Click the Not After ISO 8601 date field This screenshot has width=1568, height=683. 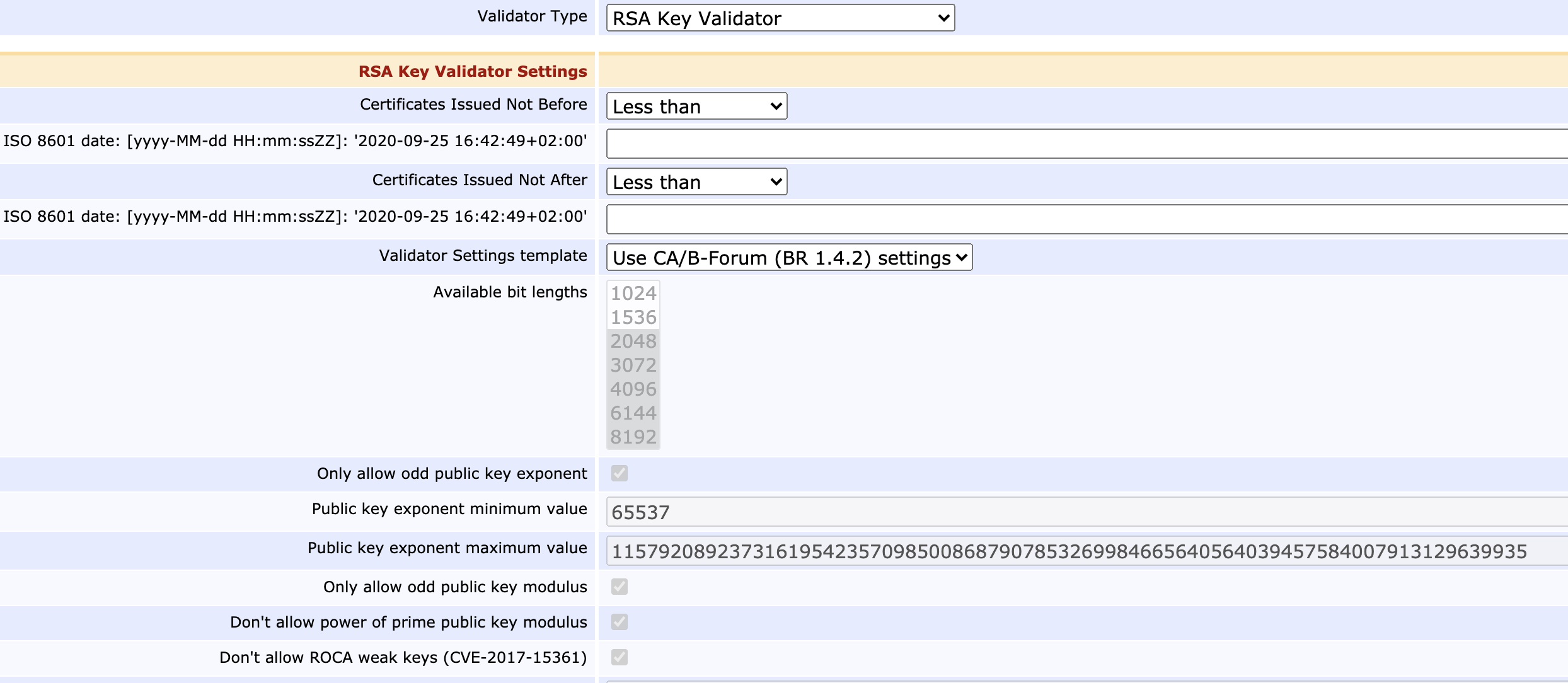coord(1085,220)
